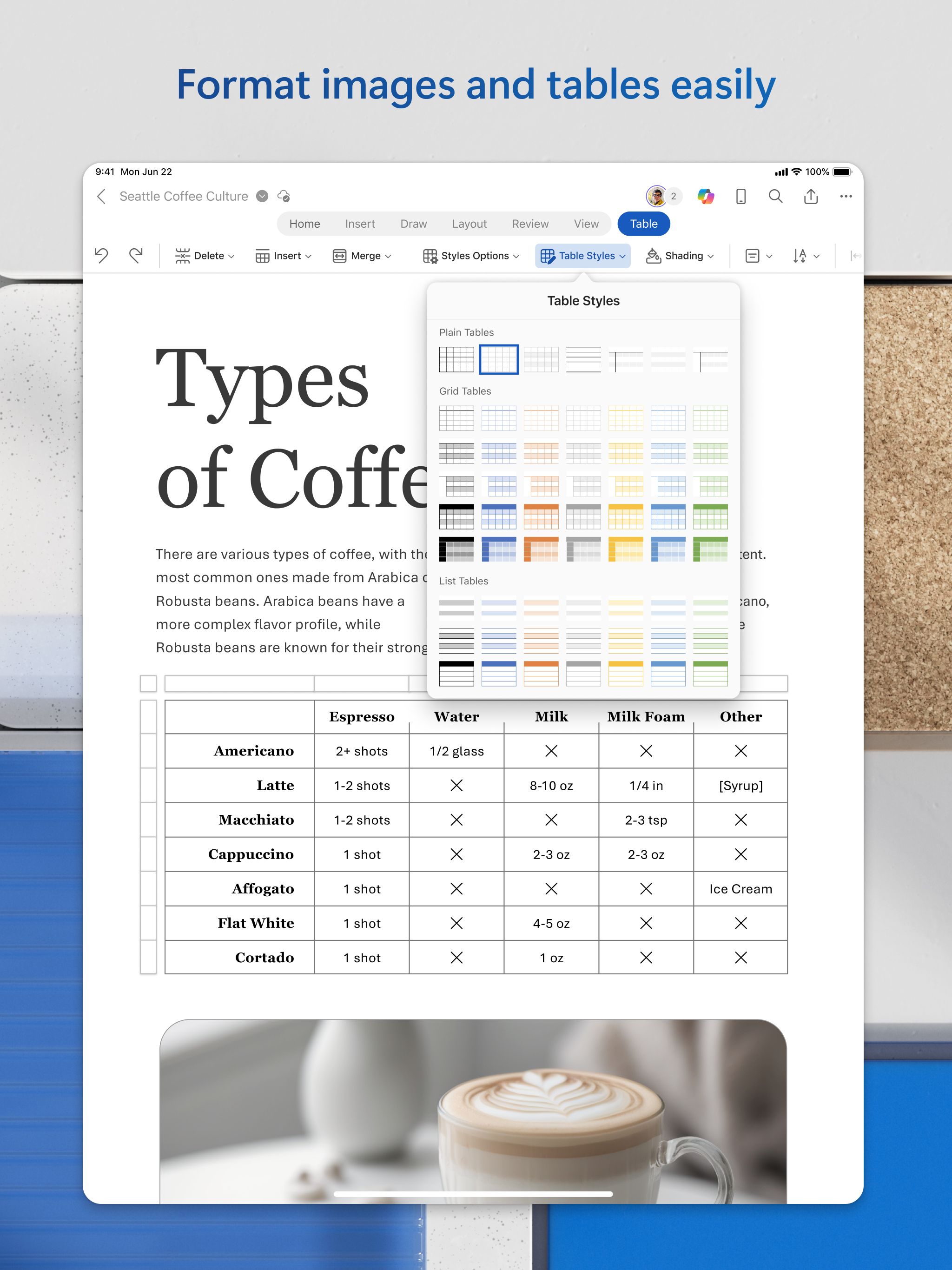This screenshot has width=952, height=1270.
Task: Tap the latte art photo
Action: point(473,1111)
